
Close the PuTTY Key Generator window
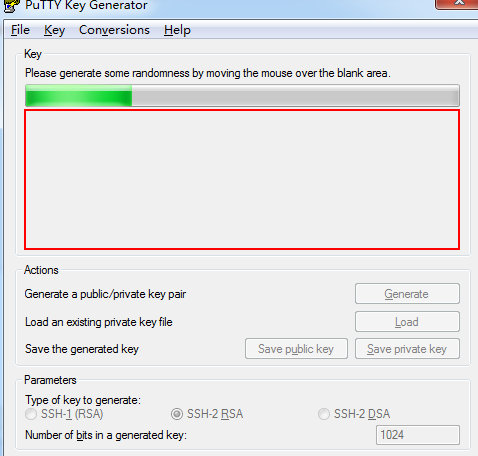click(x=458, y=3)
